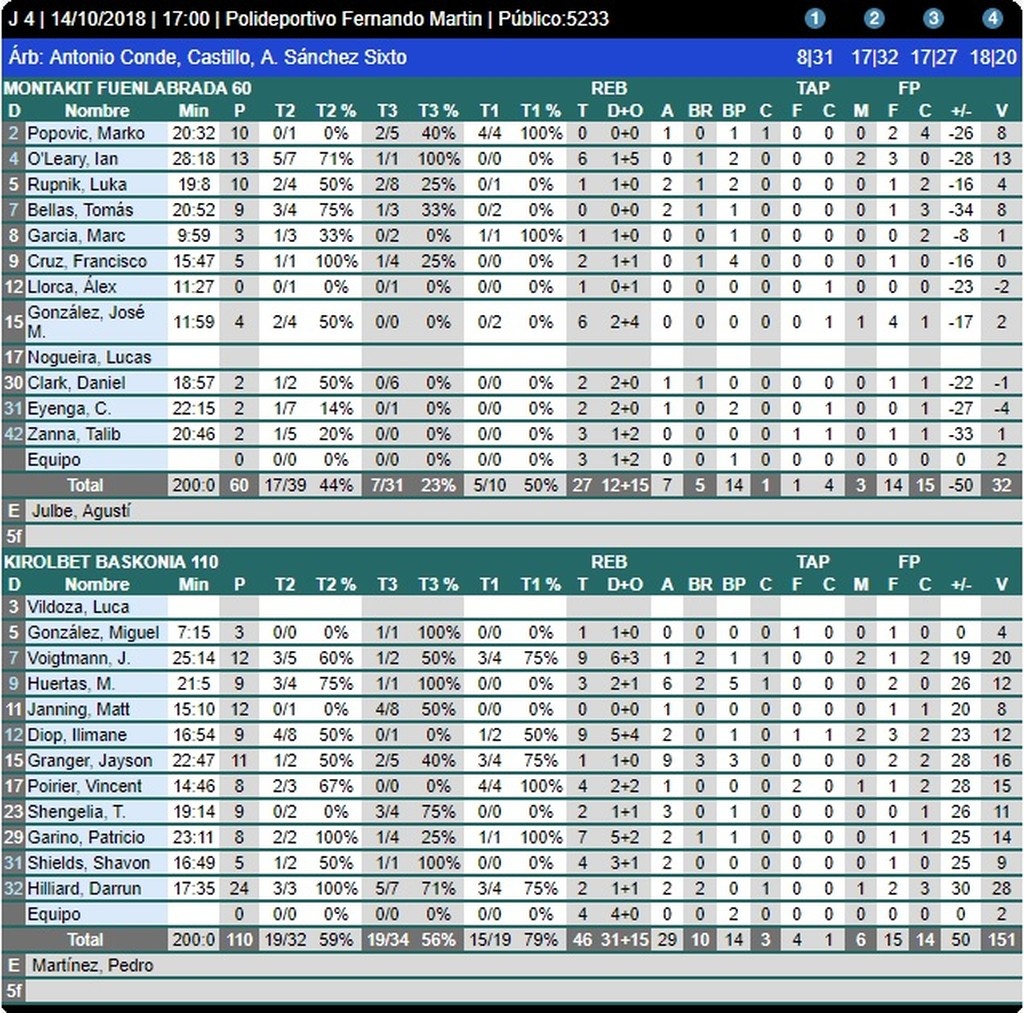Click the referees line Antonio Conde, Castillo
1024x1013 pixels.
208,57
